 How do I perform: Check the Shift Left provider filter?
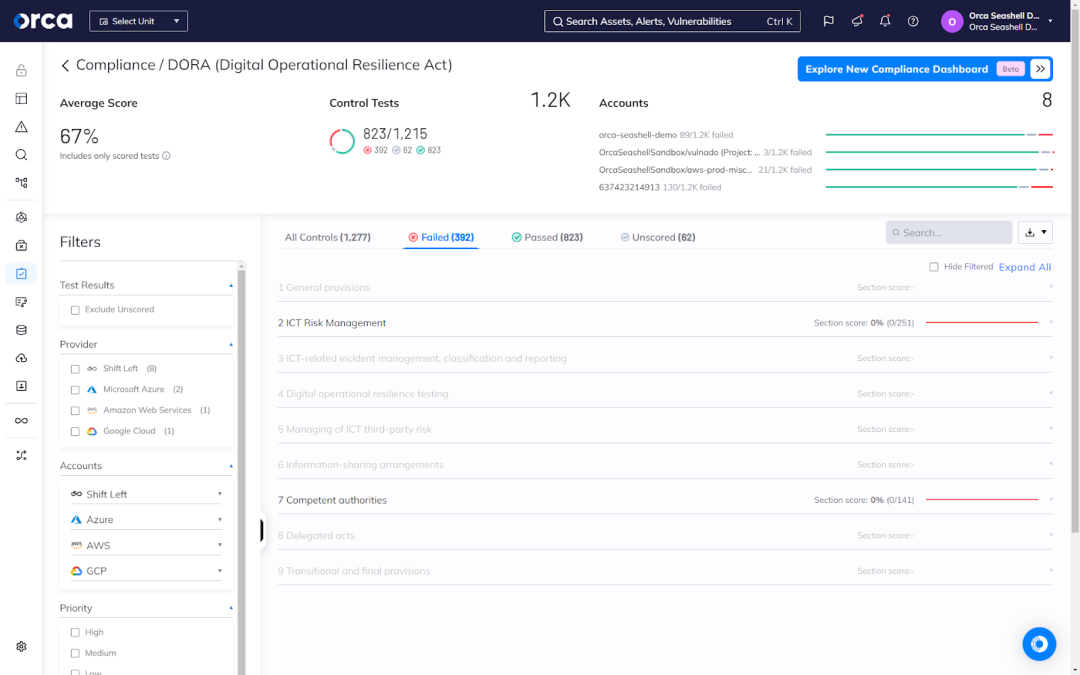[75, 369]
